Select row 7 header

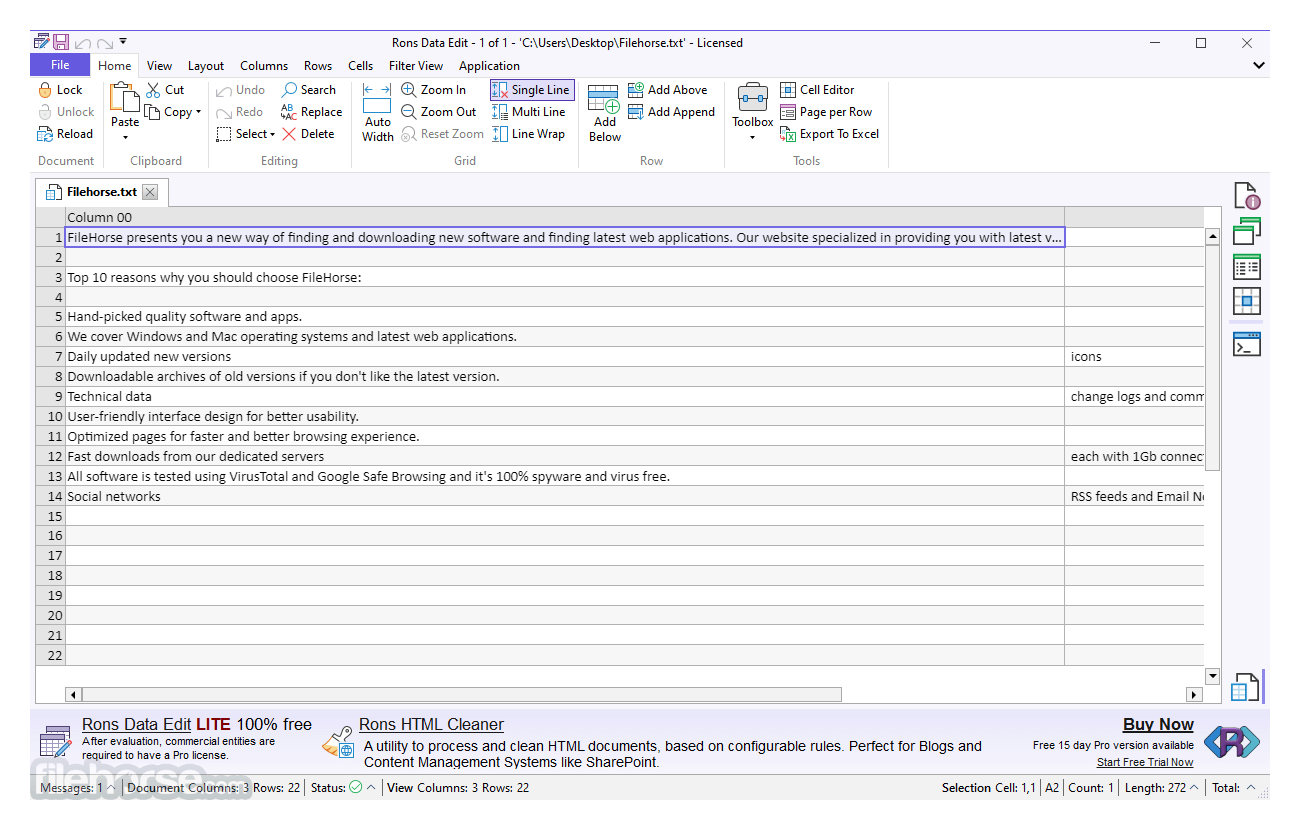point(50,357)
